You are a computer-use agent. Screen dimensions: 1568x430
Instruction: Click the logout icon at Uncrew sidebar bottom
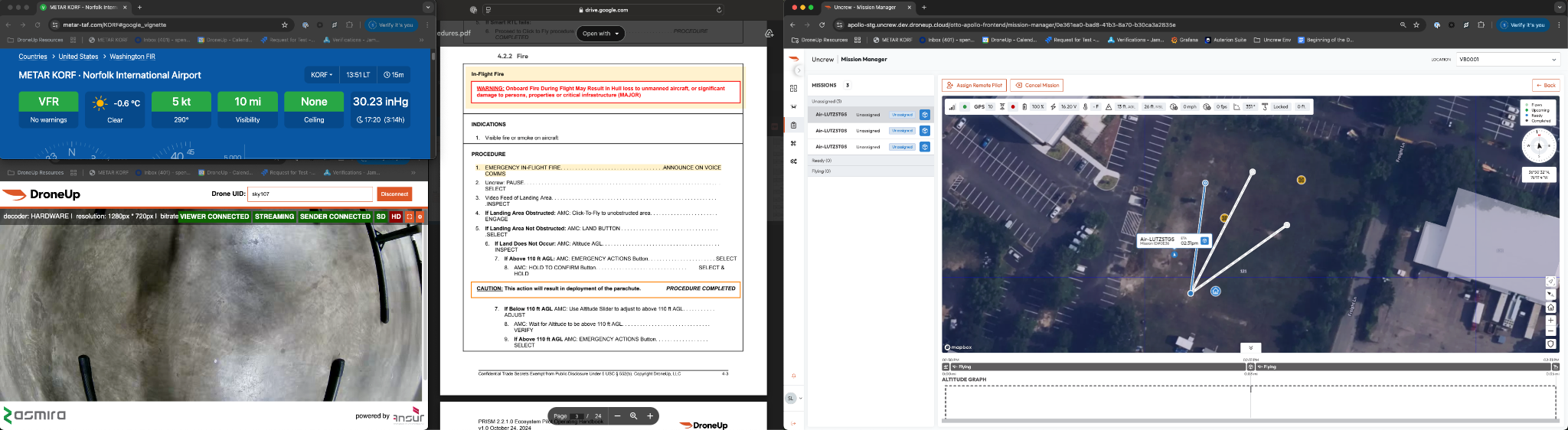coord(793,423)
